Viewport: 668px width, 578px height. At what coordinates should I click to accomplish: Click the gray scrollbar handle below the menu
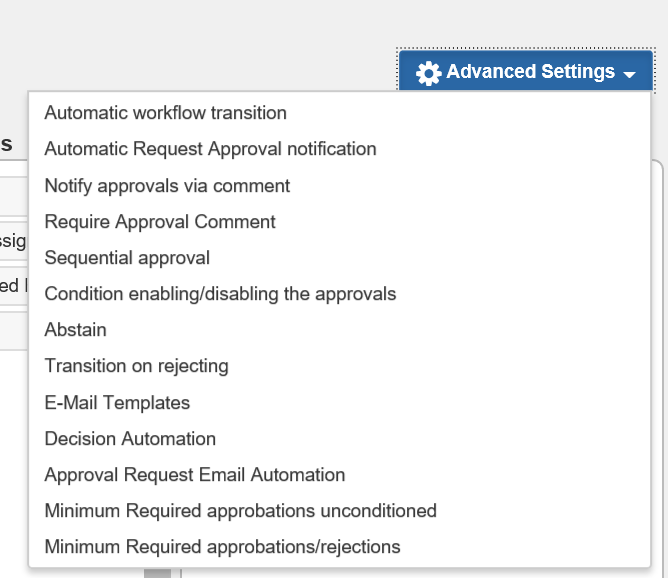point(157,573)
